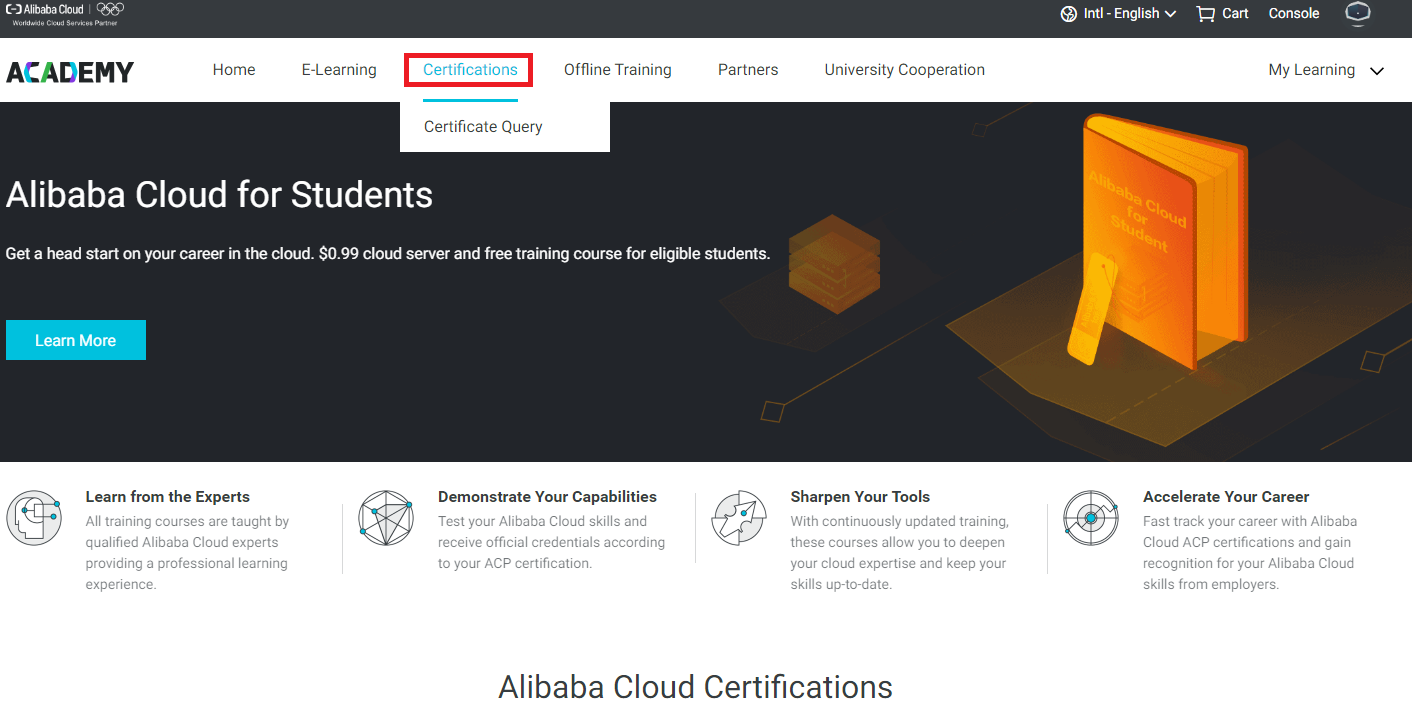1412x712 pixels.
Task: Select University Cooperation in the navigation
Action: click(904, 69)
